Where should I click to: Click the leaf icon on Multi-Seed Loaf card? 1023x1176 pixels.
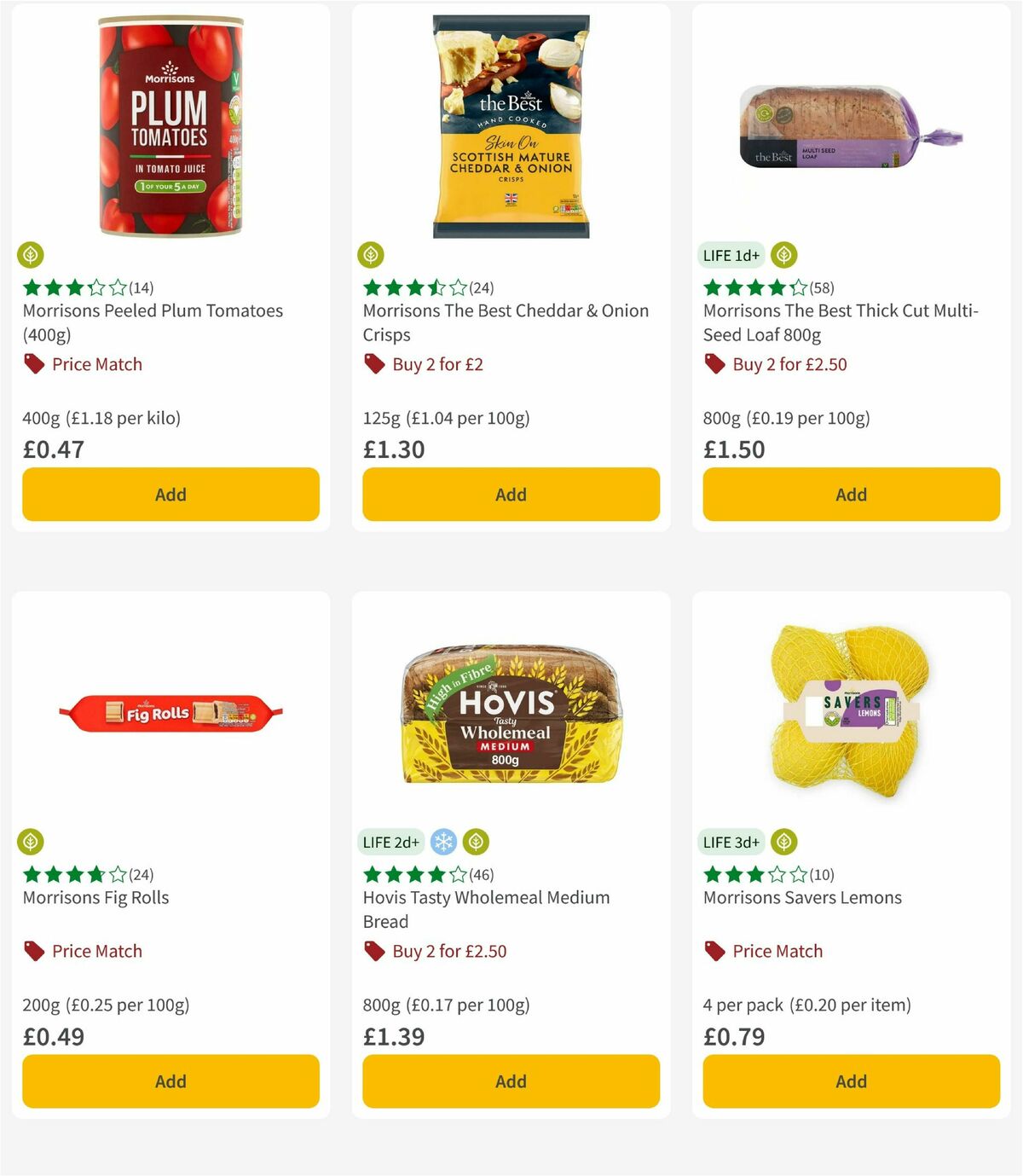(784, 255)
